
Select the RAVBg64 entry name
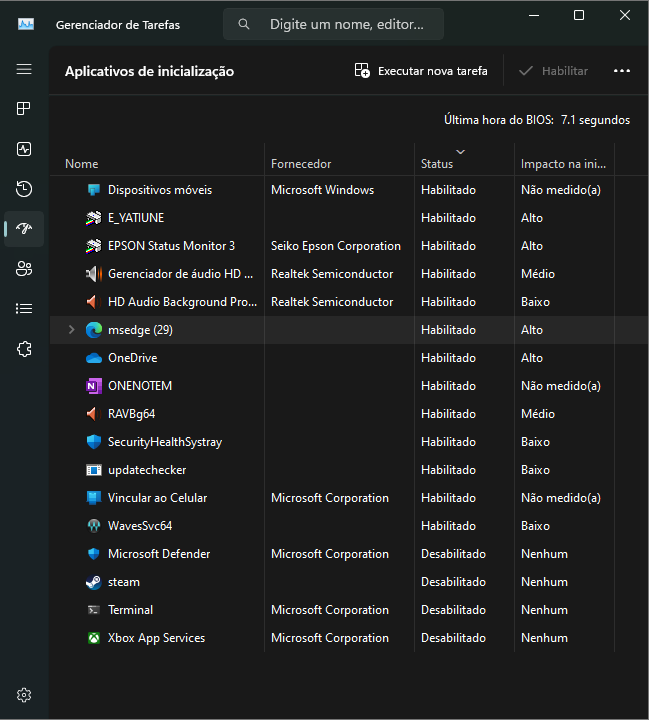tap(131, 414)
